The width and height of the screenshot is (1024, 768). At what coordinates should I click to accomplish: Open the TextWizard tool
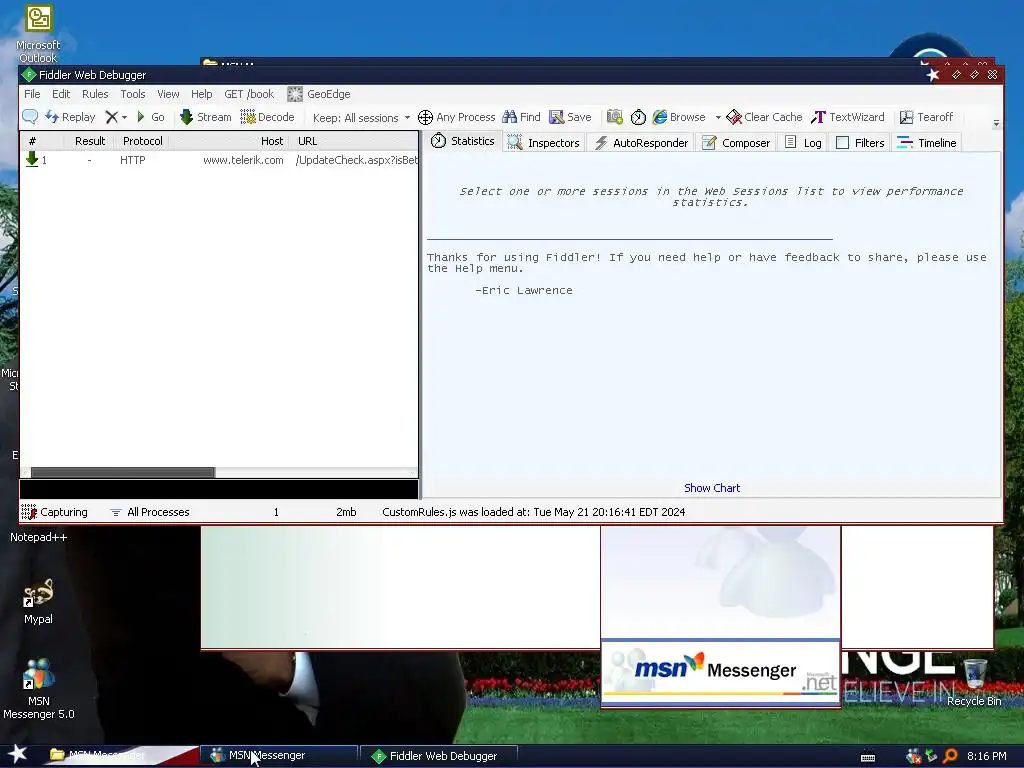(848, 117)
